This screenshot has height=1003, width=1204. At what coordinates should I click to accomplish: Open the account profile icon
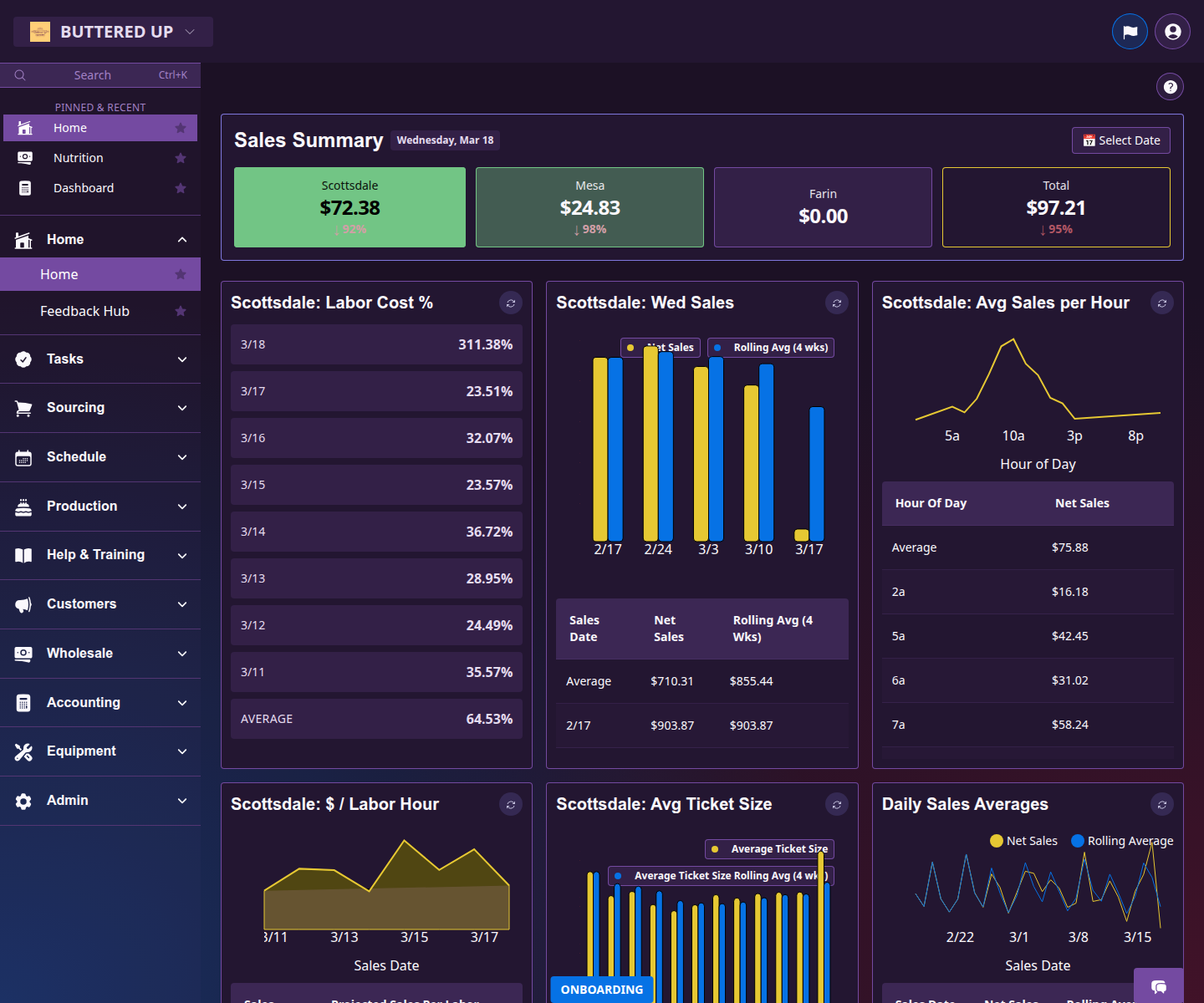1172,31
